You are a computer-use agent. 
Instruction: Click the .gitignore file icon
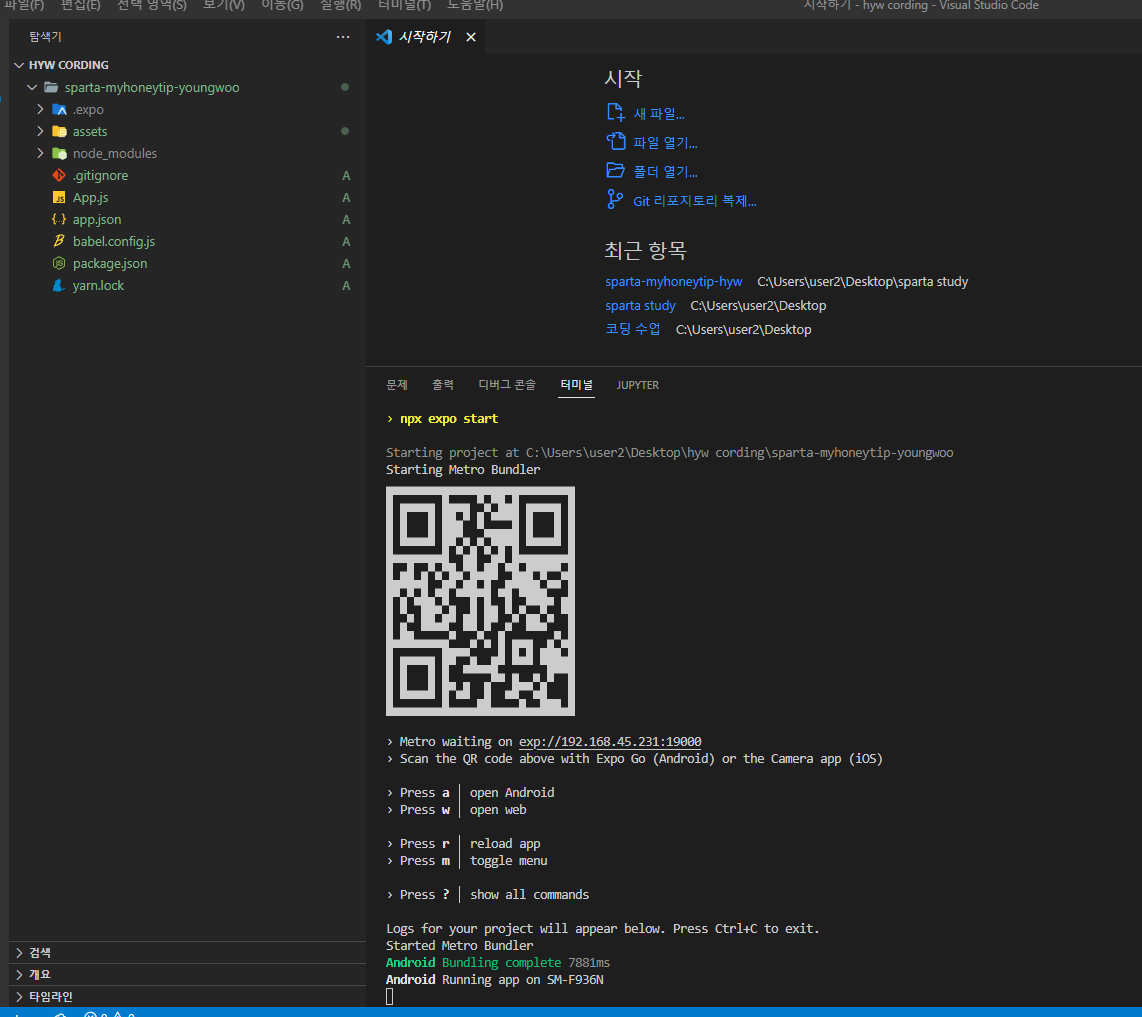pyautogui.click(x=59, y=176)
